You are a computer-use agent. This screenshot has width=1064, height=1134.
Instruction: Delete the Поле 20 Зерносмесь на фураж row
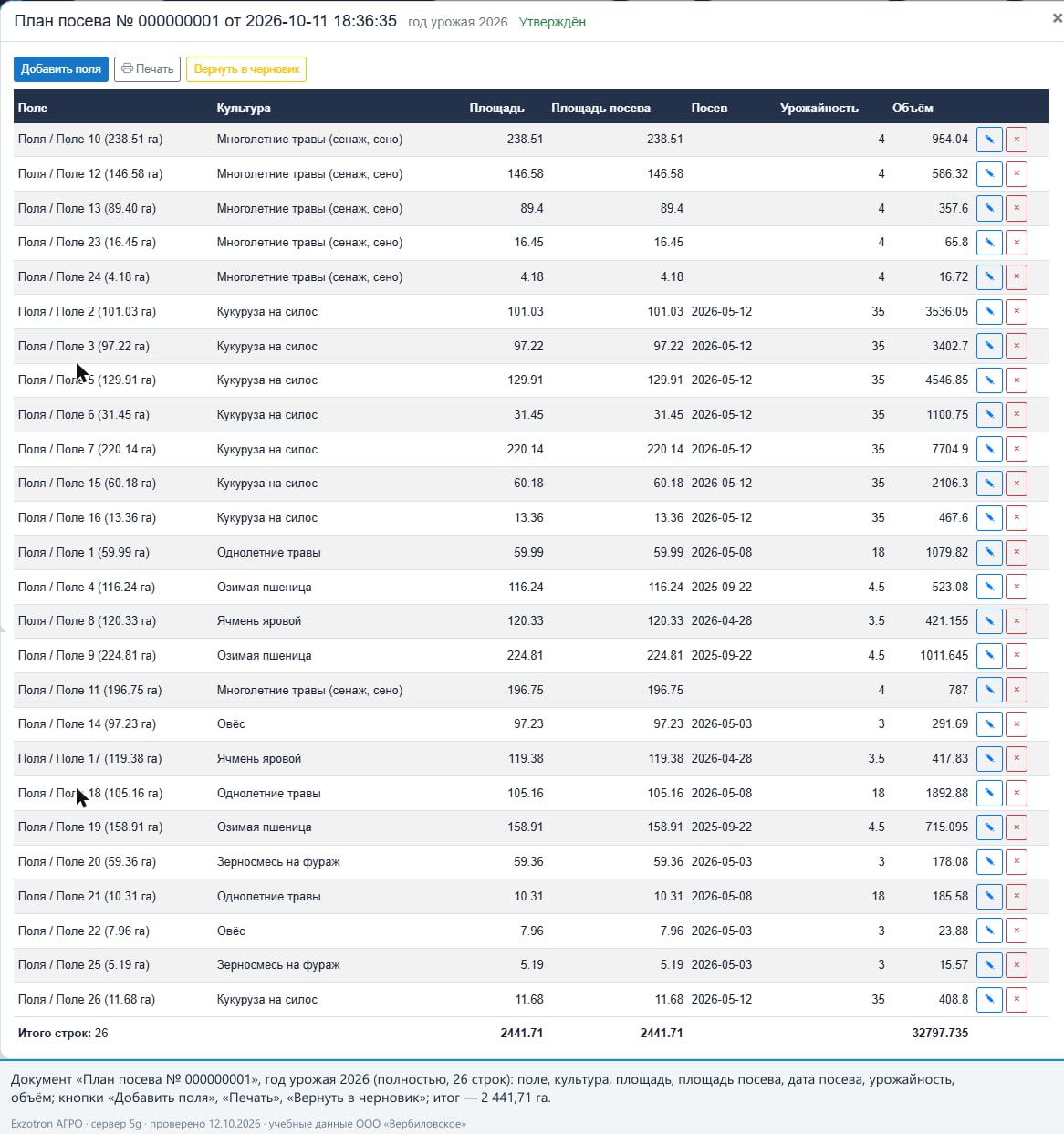click(x=1016, y=862)
